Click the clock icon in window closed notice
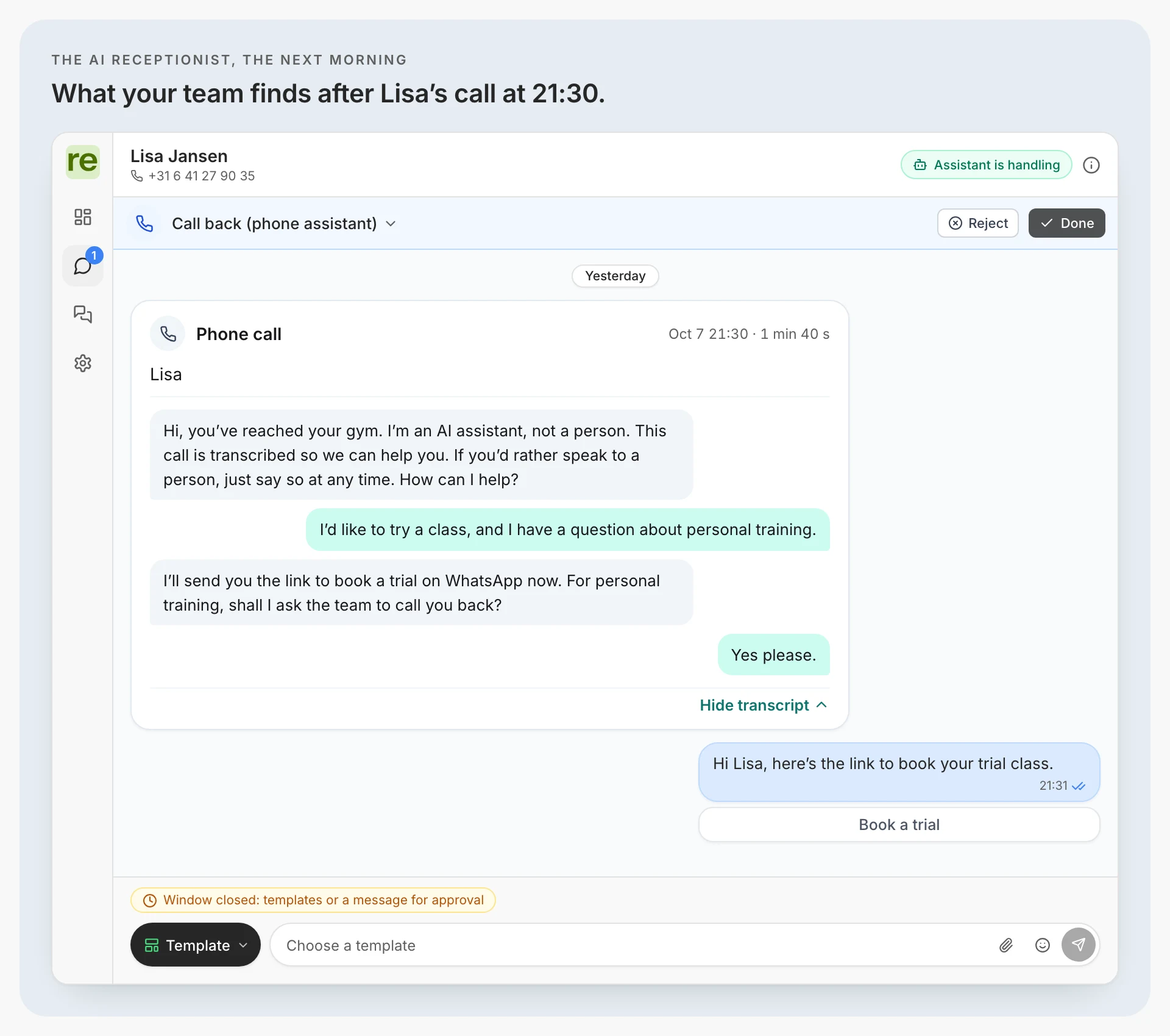This screenshot has width=1170, height=1036. coord(150,900)
